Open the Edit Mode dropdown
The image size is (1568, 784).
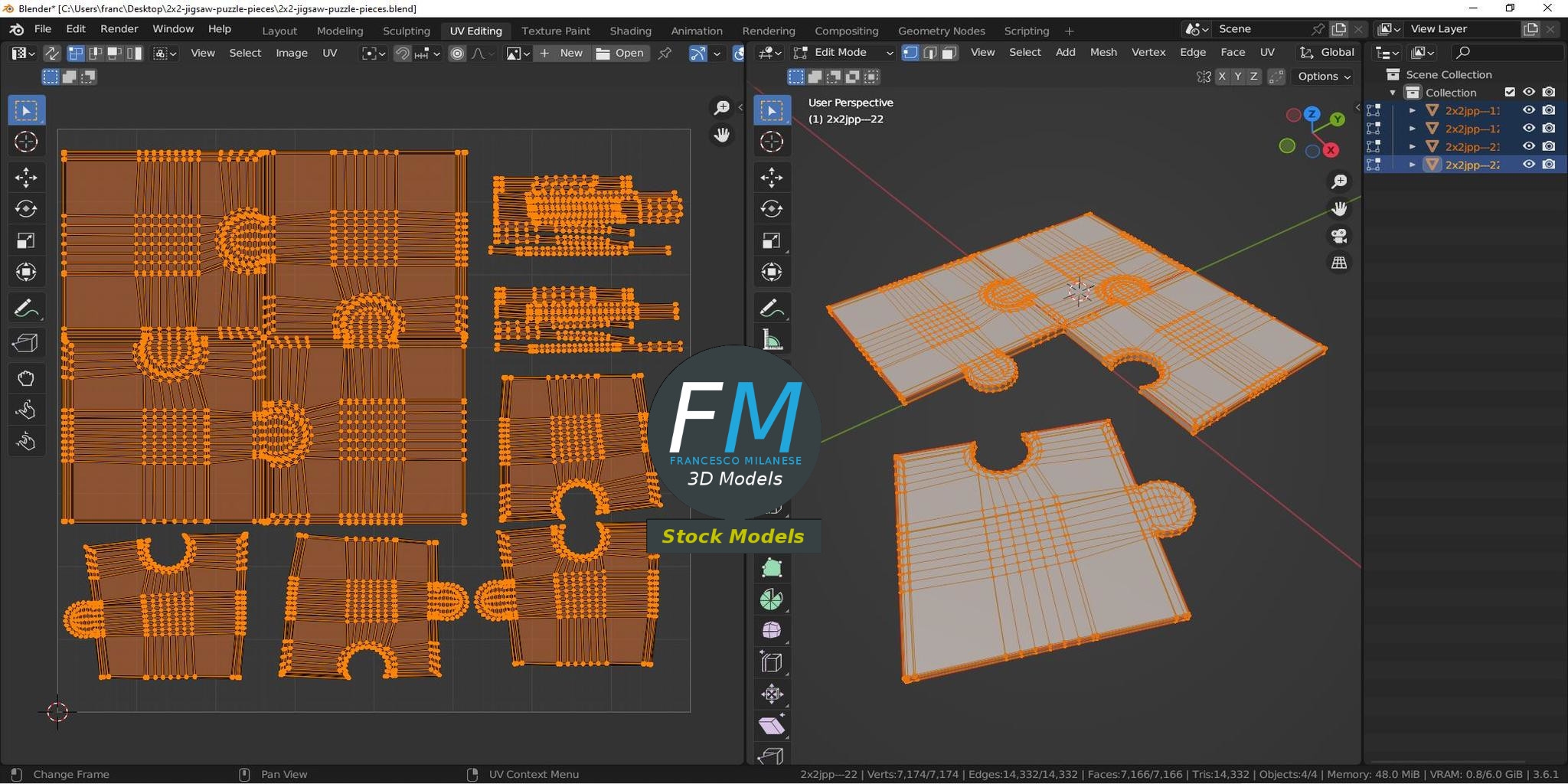pyautogui.click(x=843, y=53)
